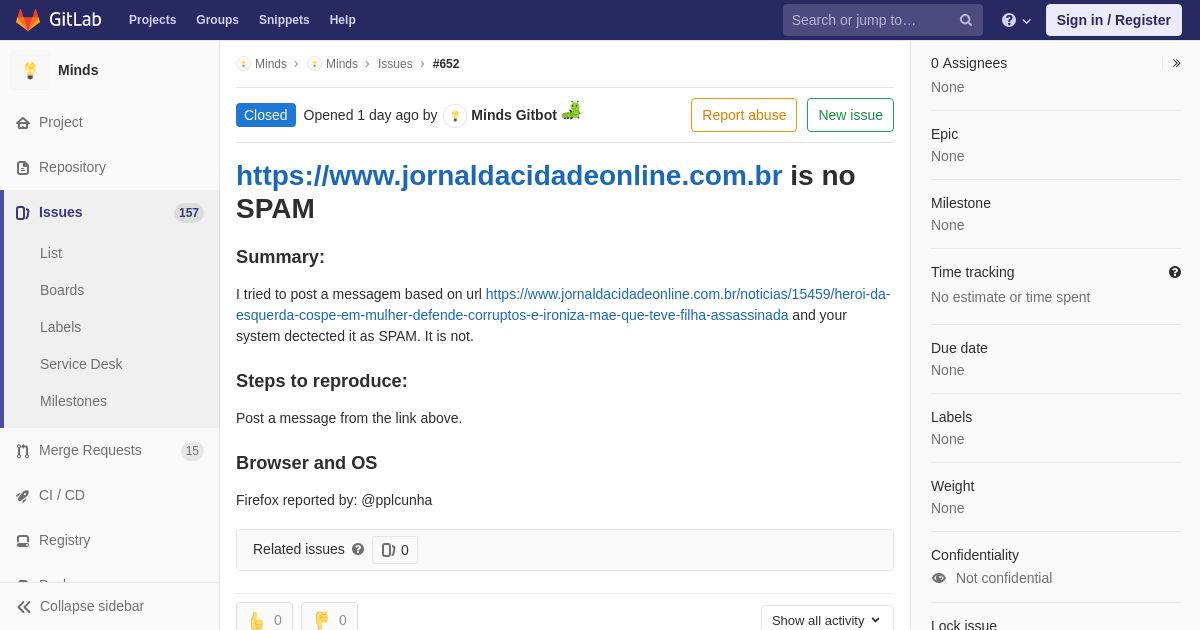Click the Weight heading in sidebar
The image size is (1200, 630).
pyautogui.click(x=952, y=486)
